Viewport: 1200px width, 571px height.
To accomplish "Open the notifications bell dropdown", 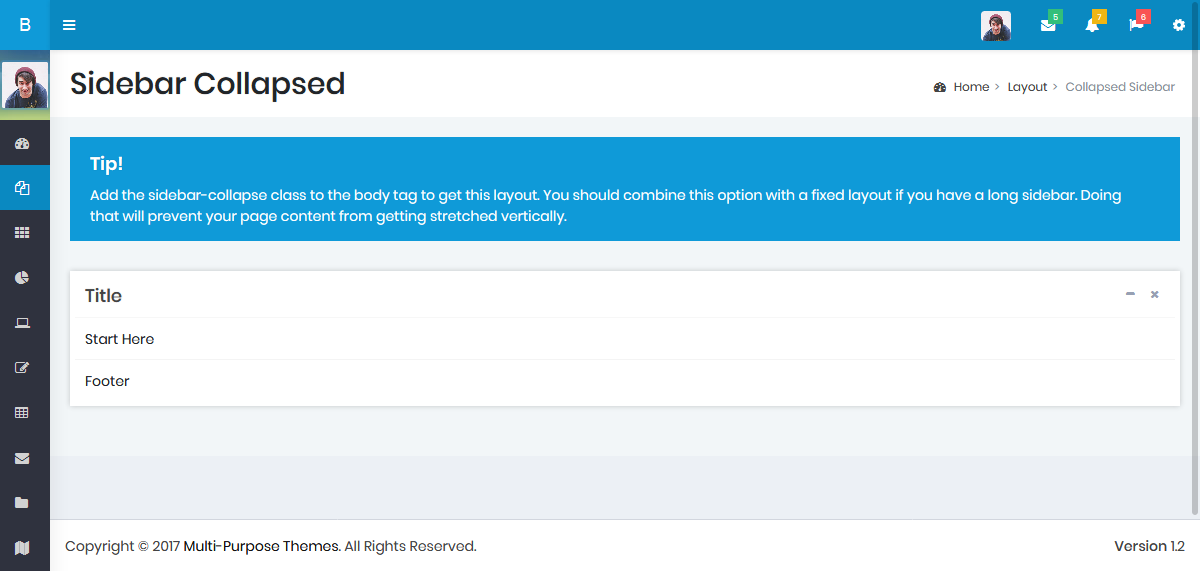I will click(1093, 24).
